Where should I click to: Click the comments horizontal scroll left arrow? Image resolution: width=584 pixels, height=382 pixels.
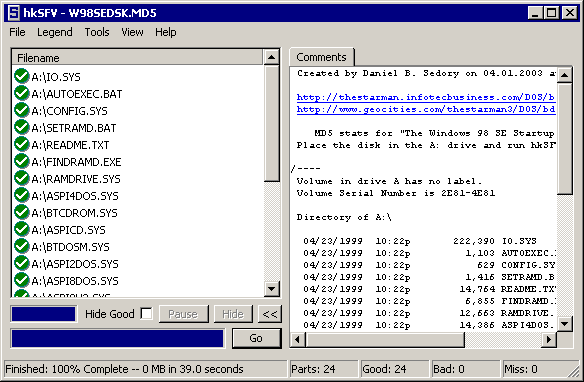click(298, 340)
